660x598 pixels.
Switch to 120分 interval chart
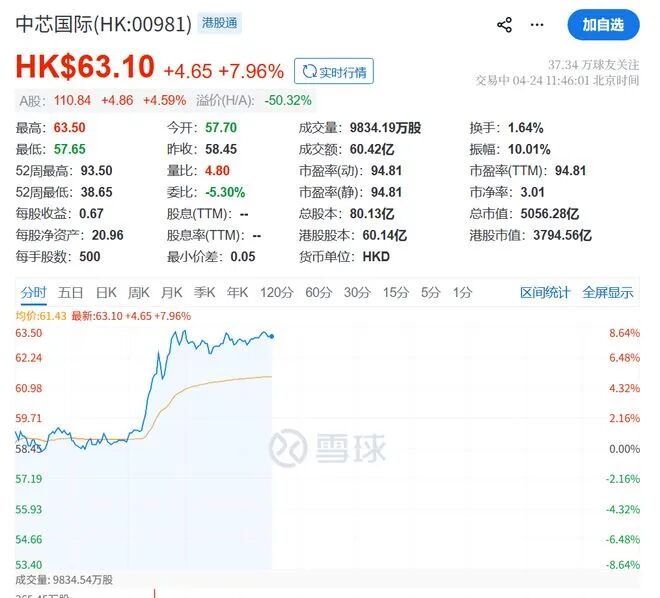coord(275,292)
